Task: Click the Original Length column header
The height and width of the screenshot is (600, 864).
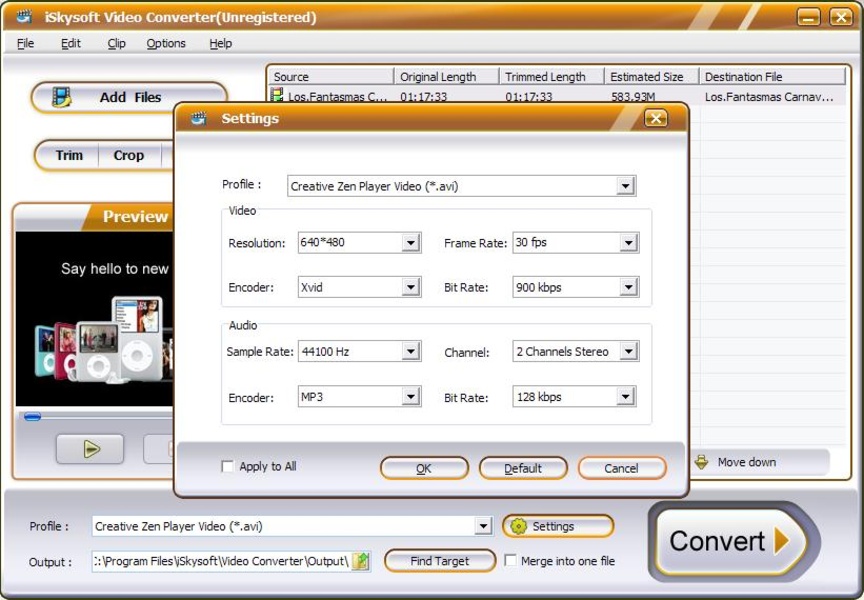Action: (x=446, y=77)
